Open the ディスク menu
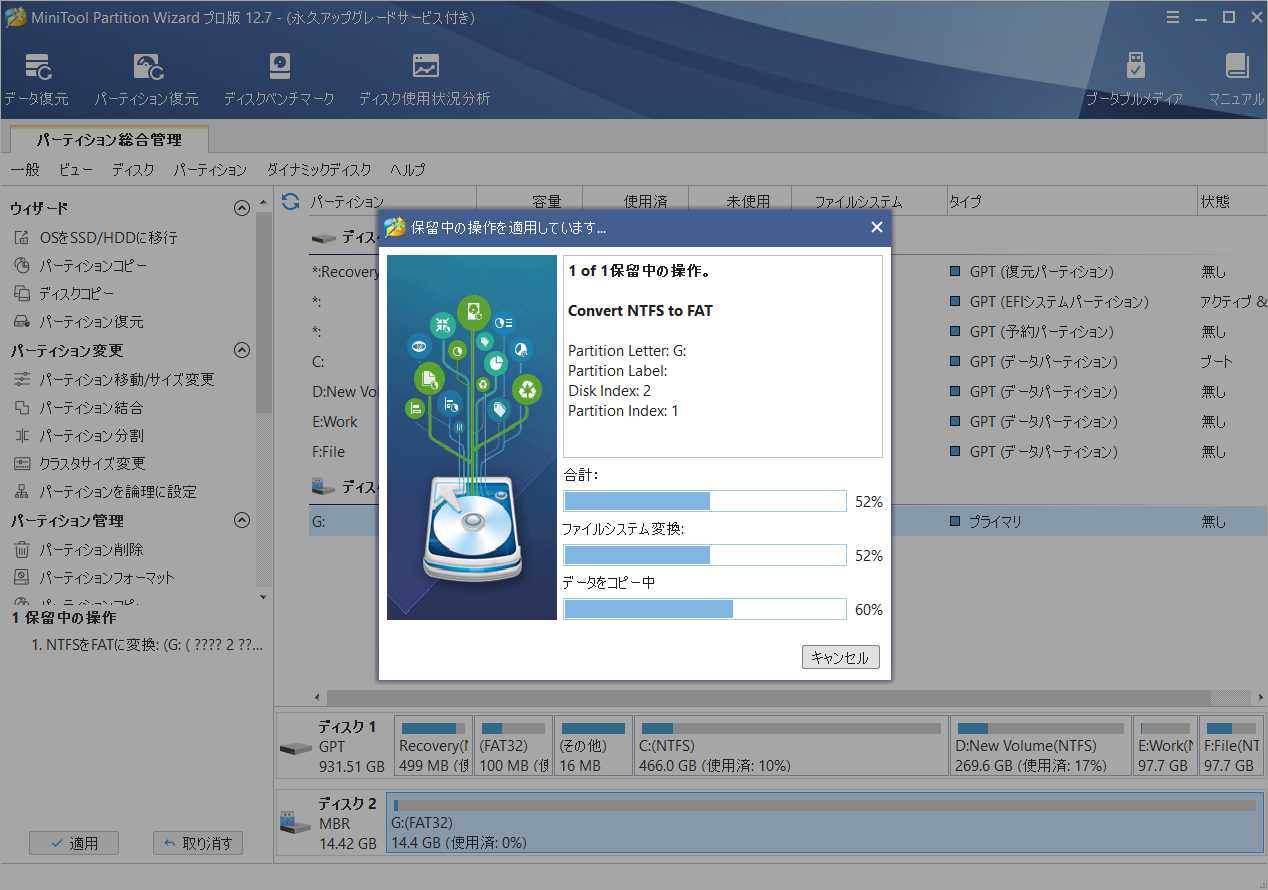The image size is (1268, 890). click(x=133, y=170)
